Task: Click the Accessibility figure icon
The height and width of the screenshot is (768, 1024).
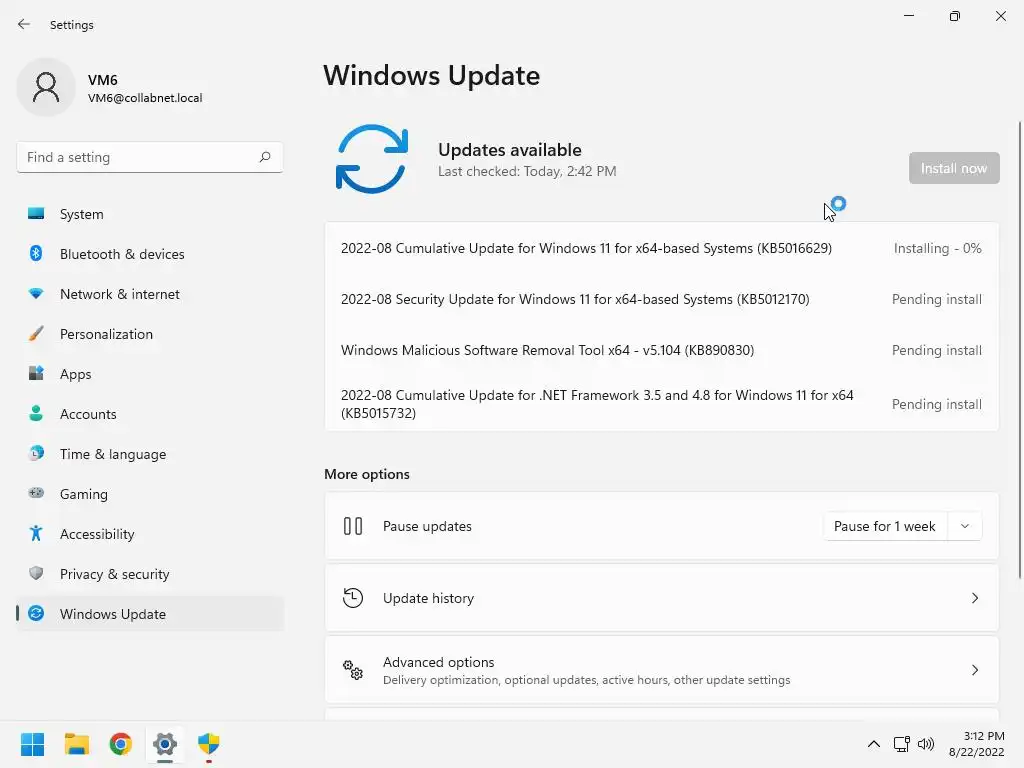Action: (36, 534)
